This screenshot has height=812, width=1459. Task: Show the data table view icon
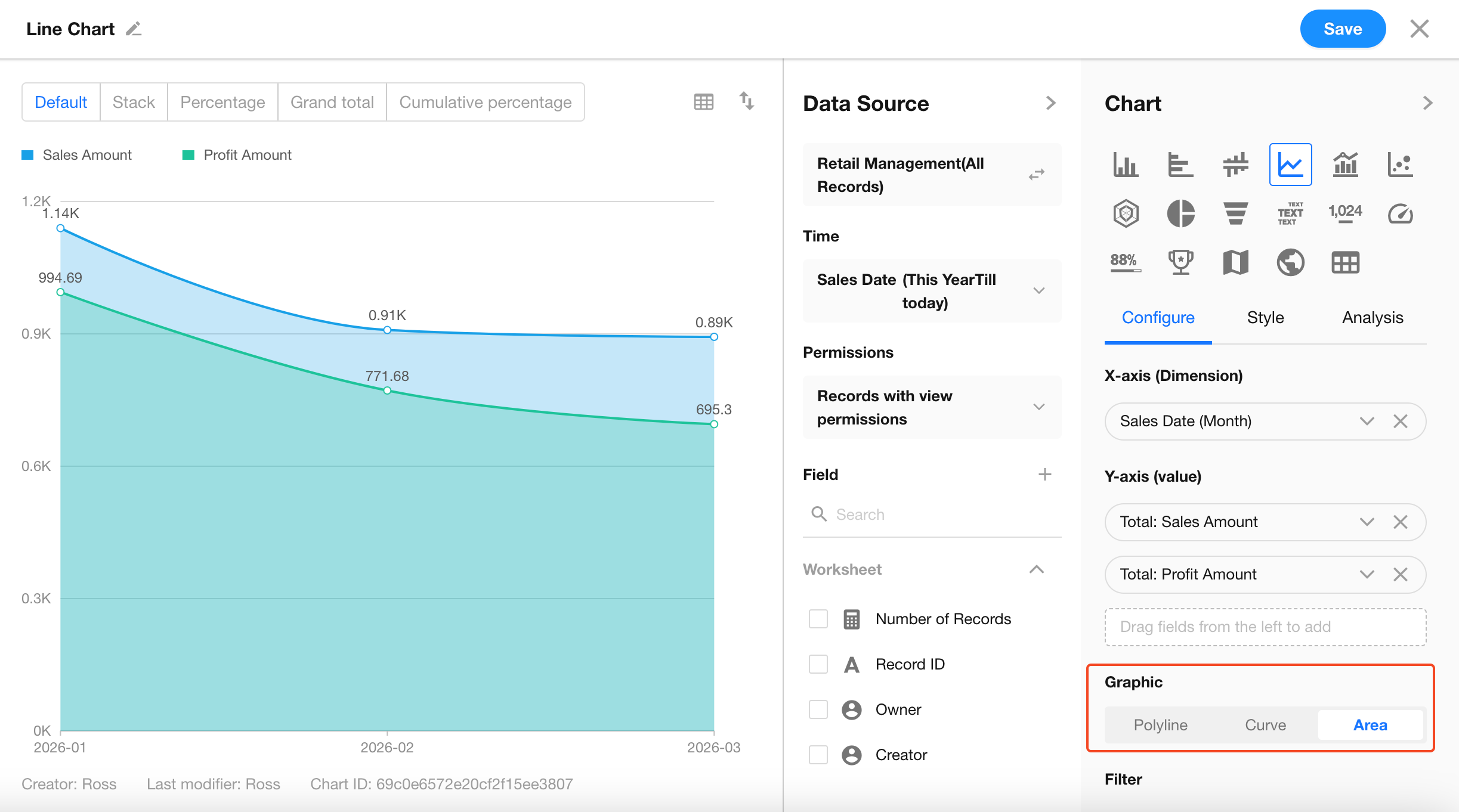[704, 102]
